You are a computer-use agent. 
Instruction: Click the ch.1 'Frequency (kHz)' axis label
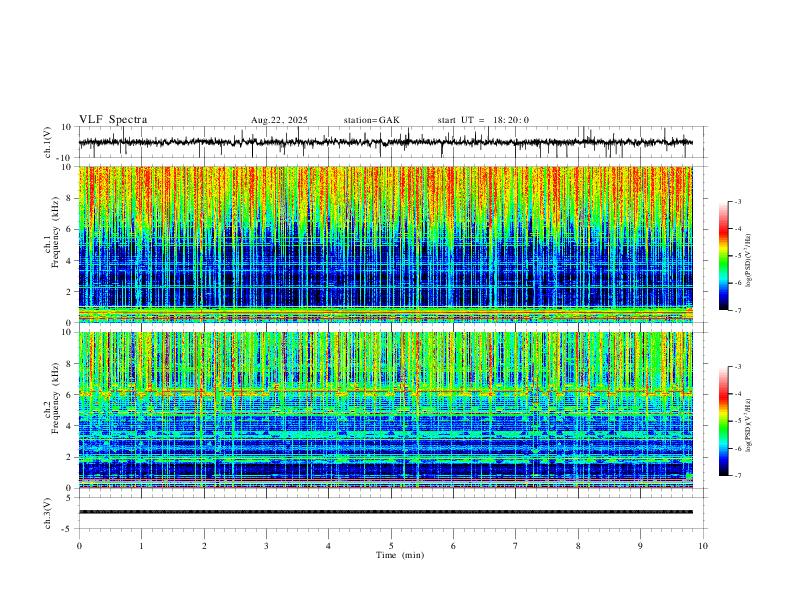coord(55,232)
